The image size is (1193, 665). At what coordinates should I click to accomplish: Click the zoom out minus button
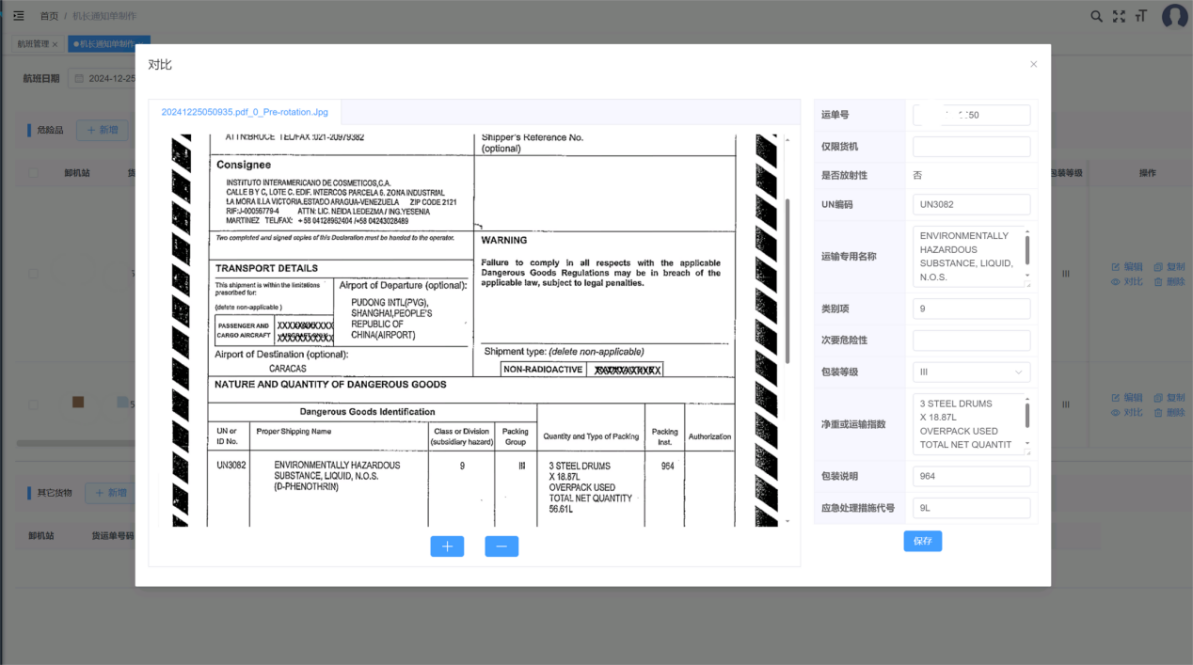[x=501, y=546]
